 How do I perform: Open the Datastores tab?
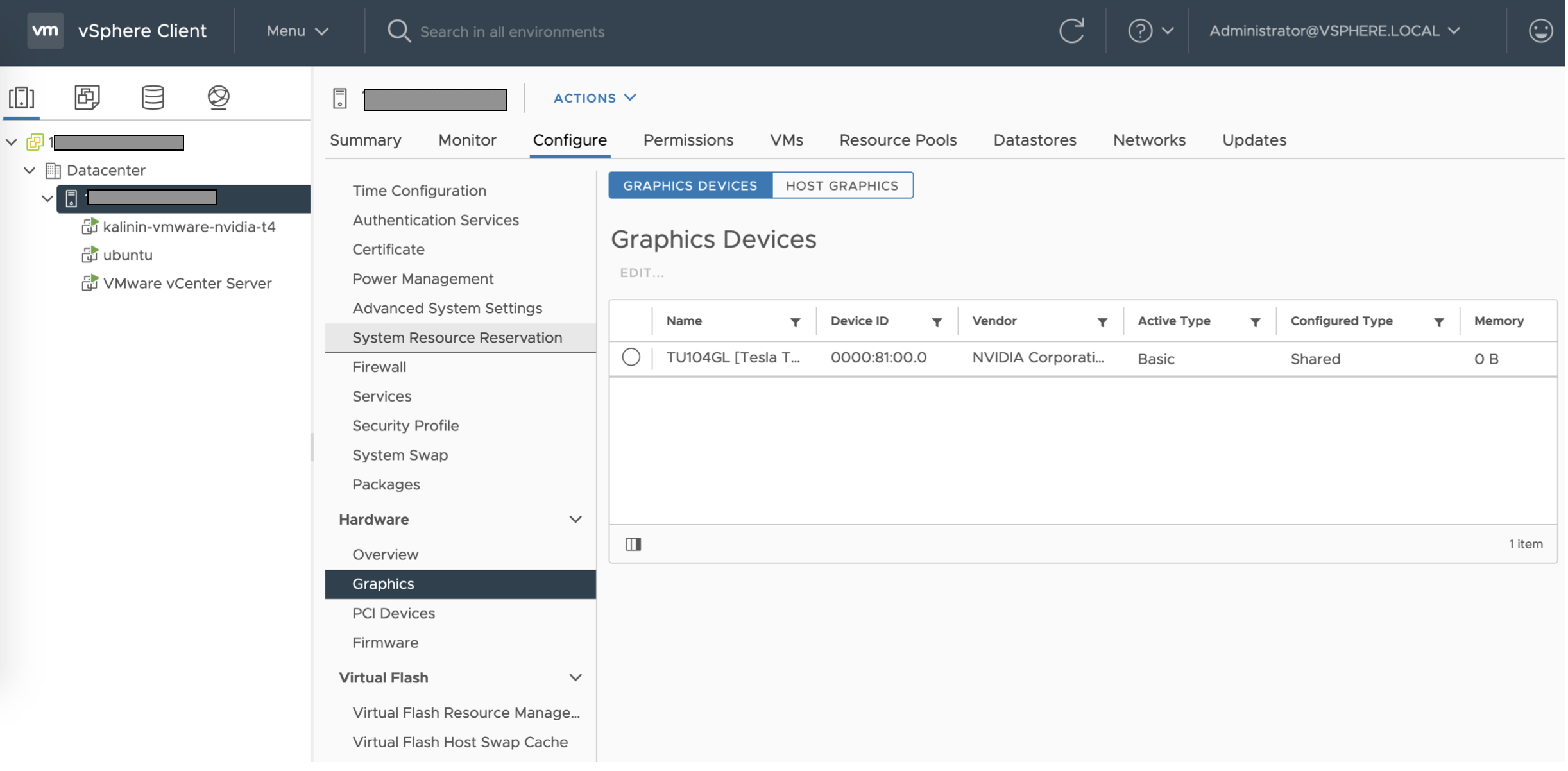pyautogui.click(x=1036, y=140)
